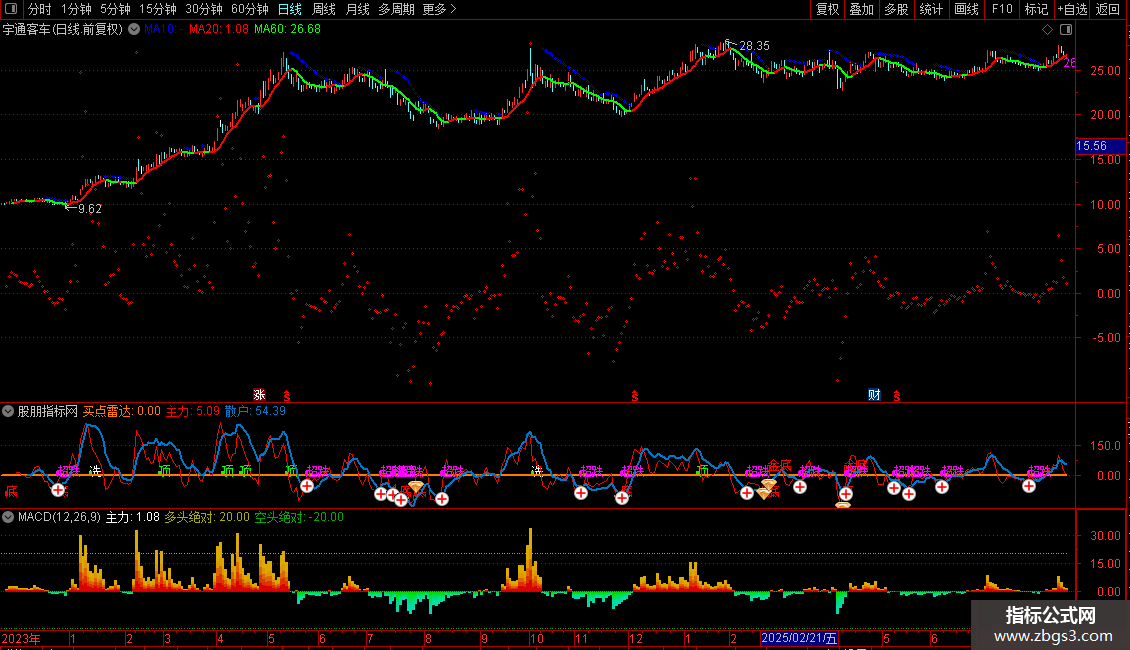The image size is (1130, 650).
Task: Open the 更多 periods expander
Action: point(439,9)
